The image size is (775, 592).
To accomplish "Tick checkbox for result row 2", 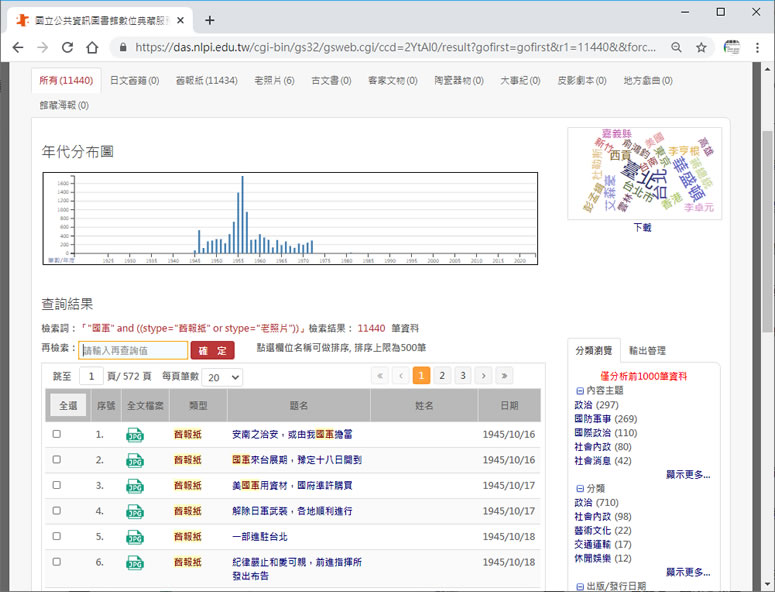I will (x=57, y=460).
